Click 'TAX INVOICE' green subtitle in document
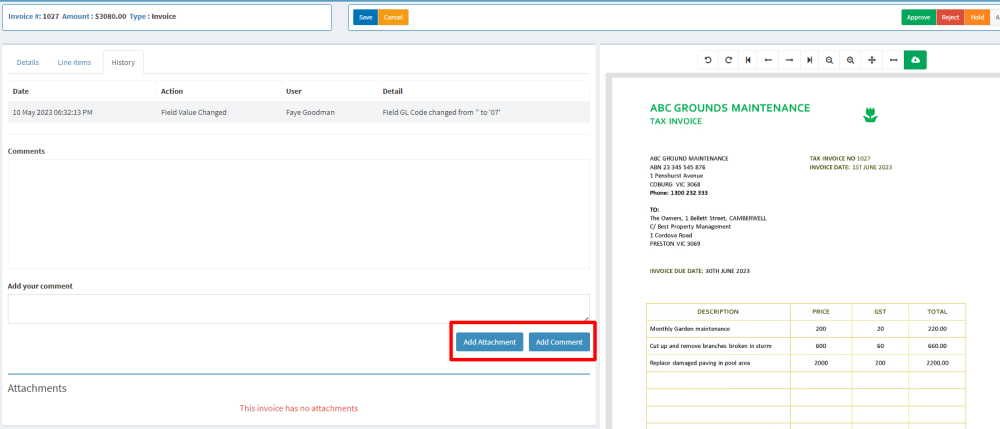Viewport: 1000px width, 429px height. 675,121
